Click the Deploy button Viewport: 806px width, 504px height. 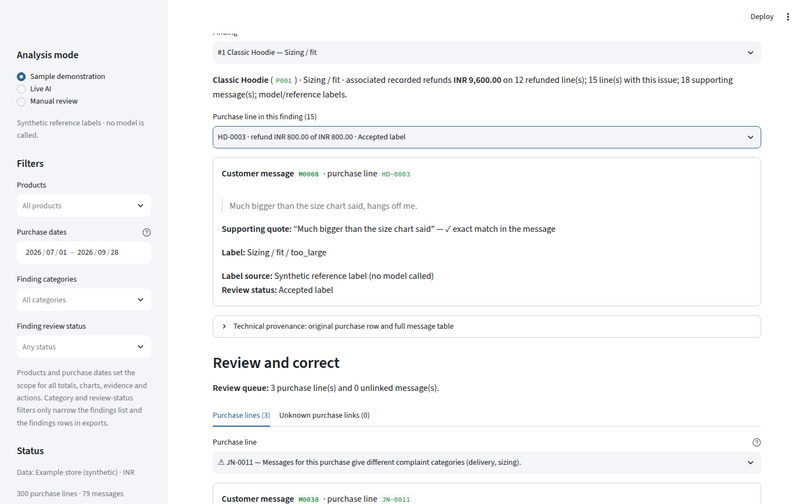point(761,16)
